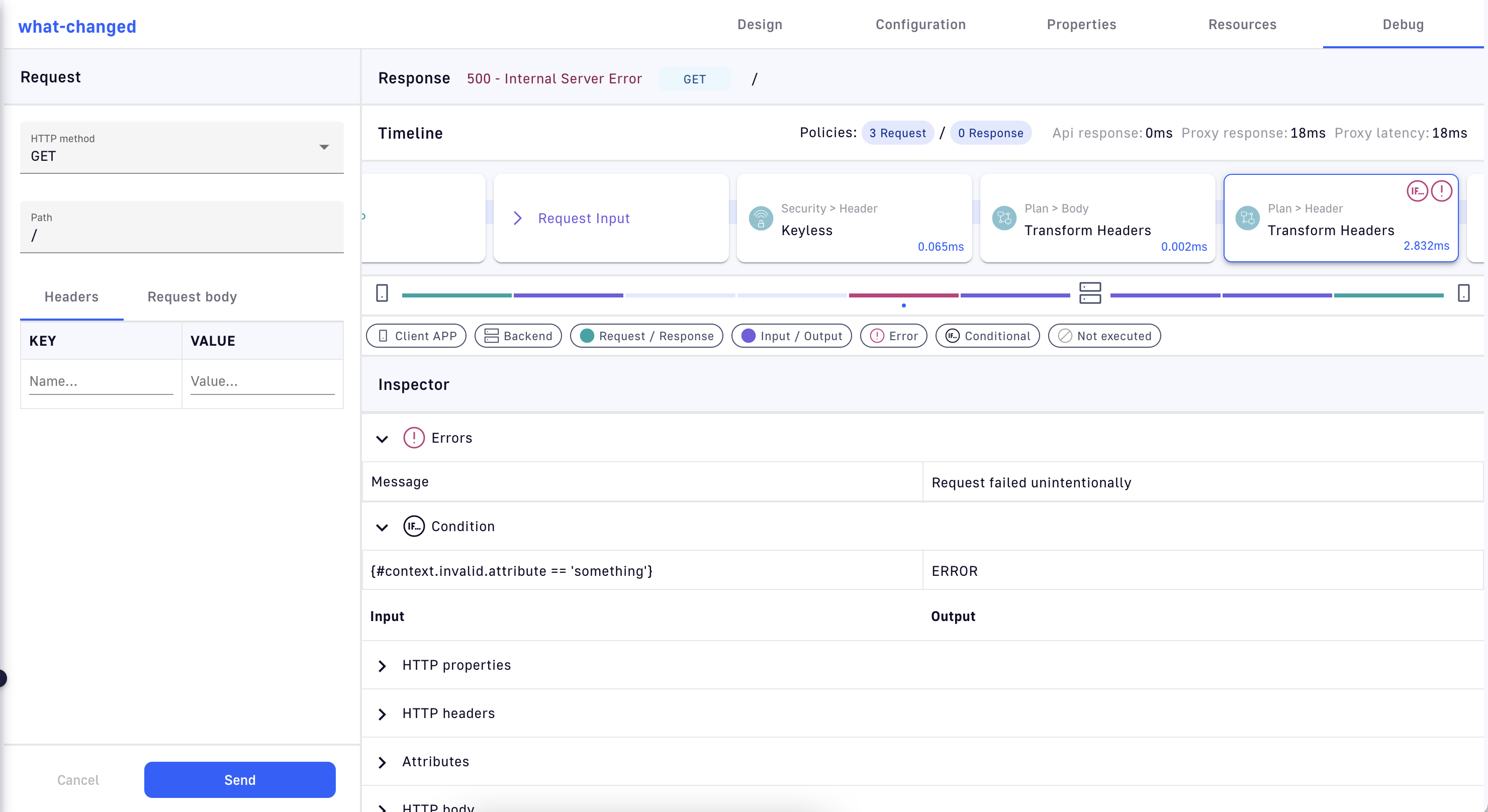1488x812 pixels.
Task: Collapse the Errors section chevron
Action: (x=382, y=439)
